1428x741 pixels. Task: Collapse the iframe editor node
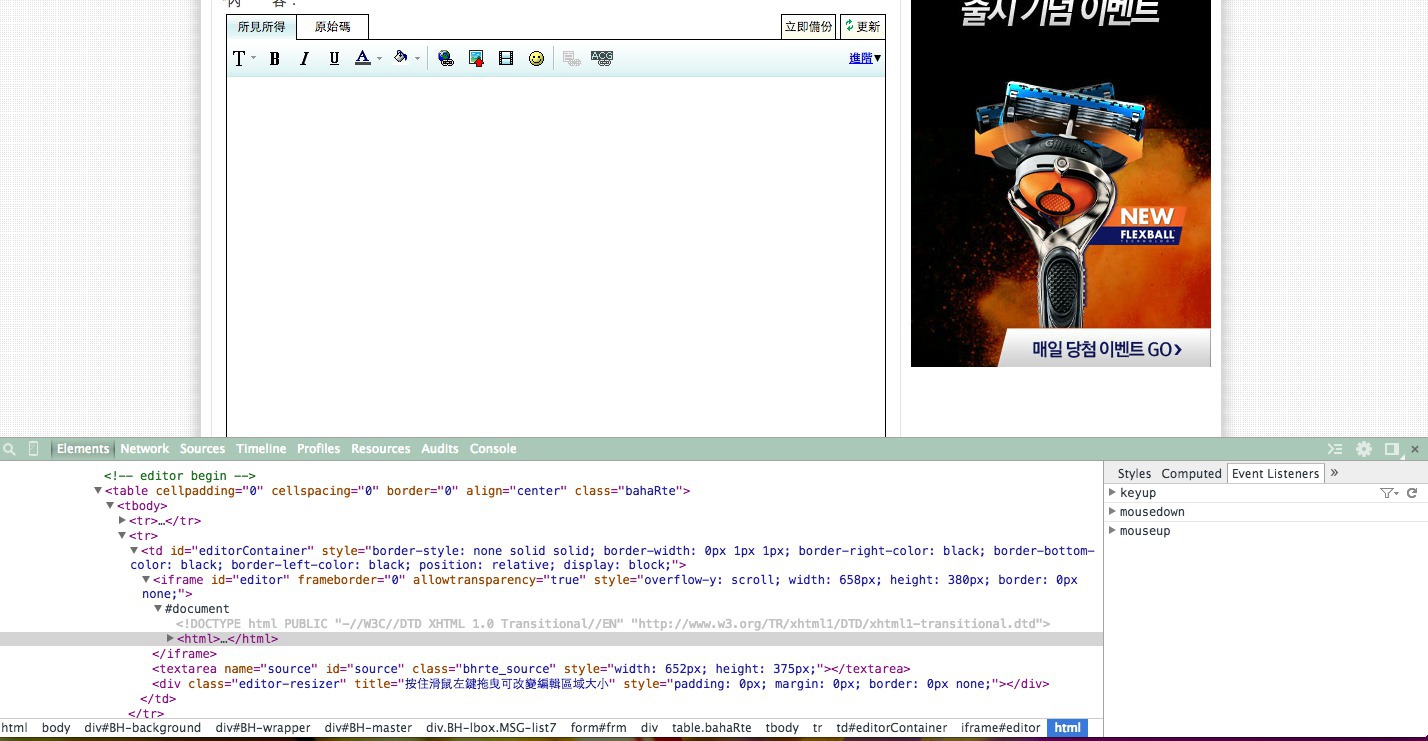click(x=146, y=579)
